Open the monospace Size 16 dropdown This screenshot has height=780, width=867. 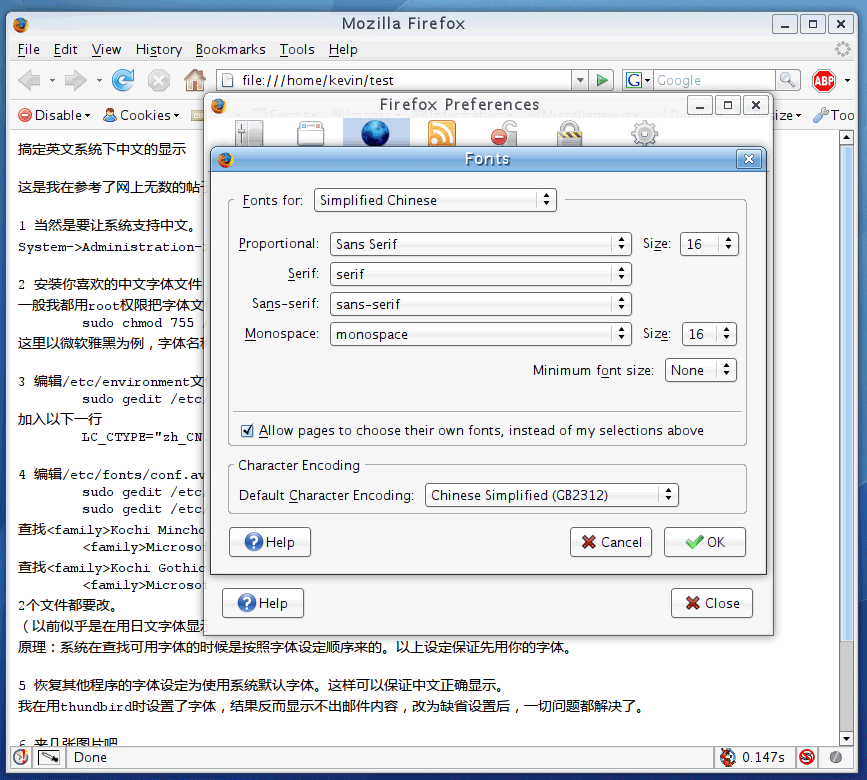coord(709,334)
